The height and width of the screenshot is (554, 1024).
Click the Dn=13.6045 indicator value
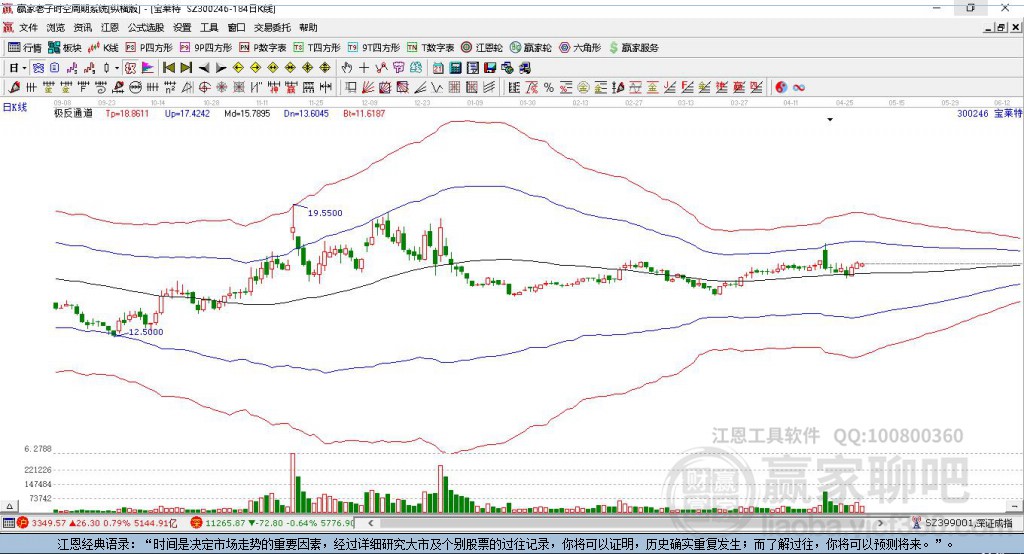click(x=306, y=113)
